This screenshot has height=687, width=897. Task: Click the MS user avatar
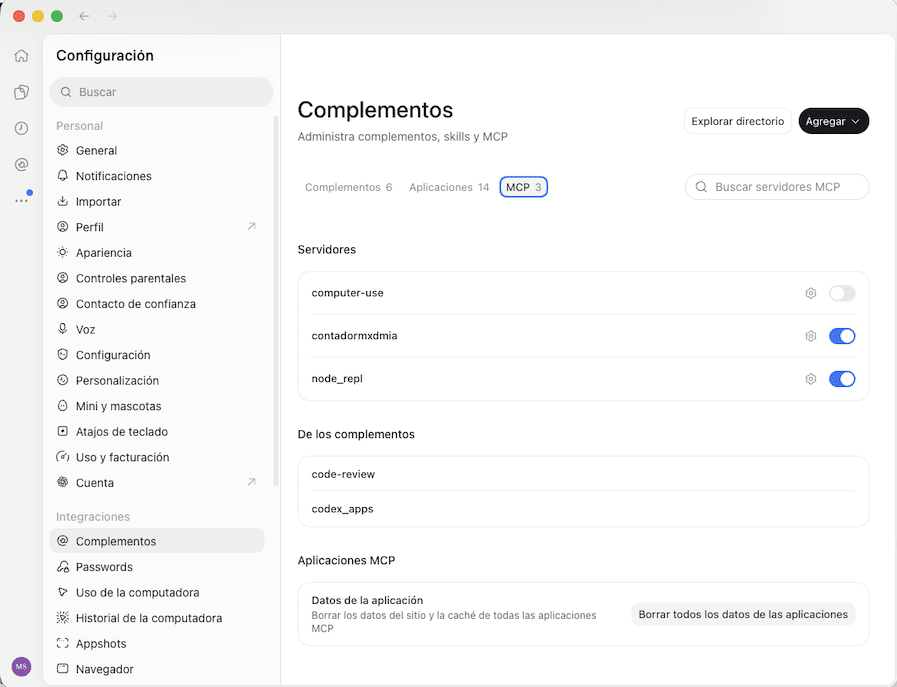[21, 666]
